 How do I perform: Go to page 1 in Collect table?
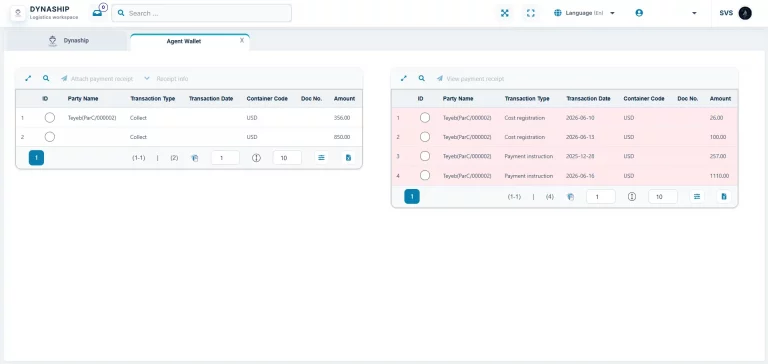point(37,158)
